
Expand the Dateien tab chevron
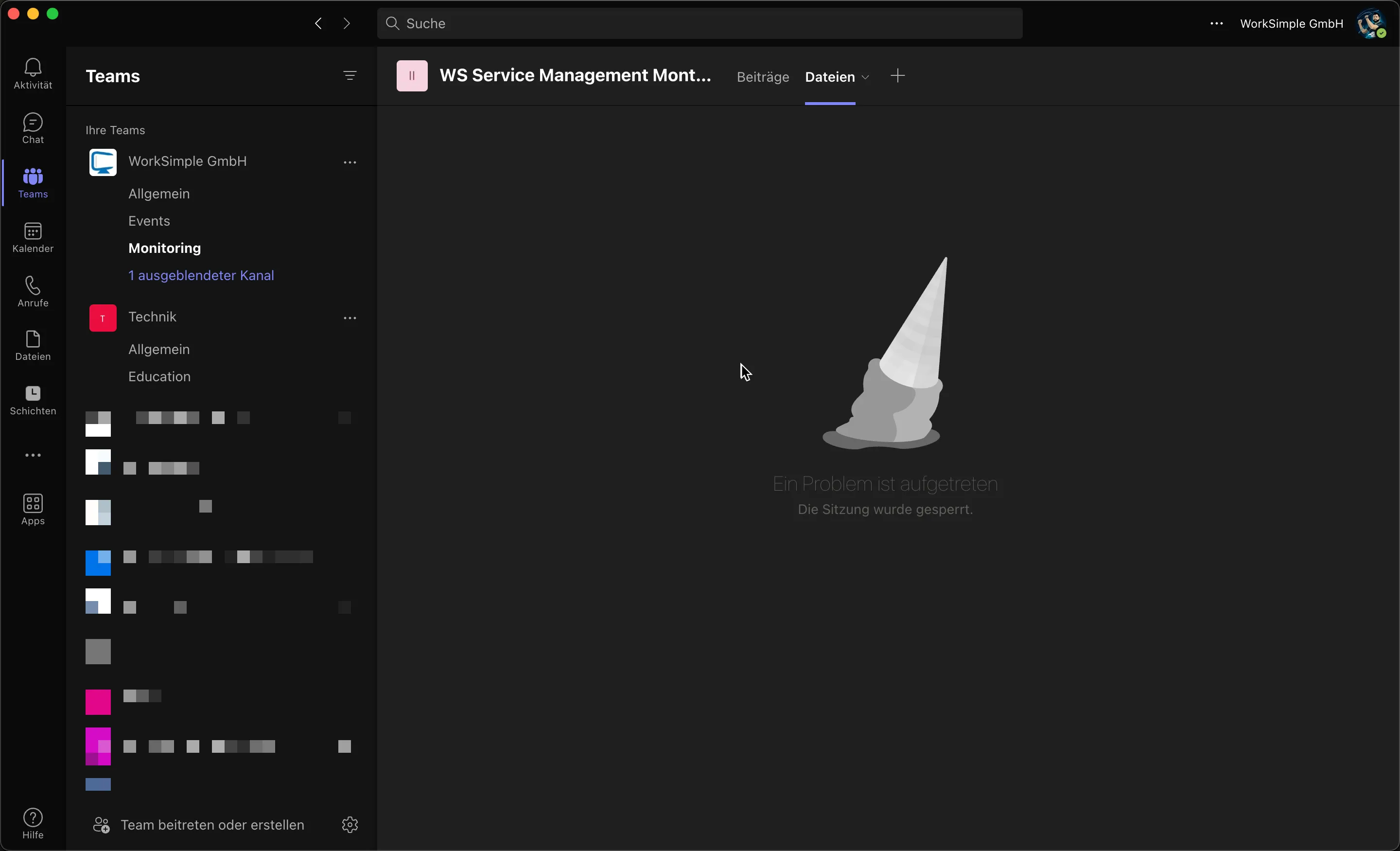(x=865, y=77)
